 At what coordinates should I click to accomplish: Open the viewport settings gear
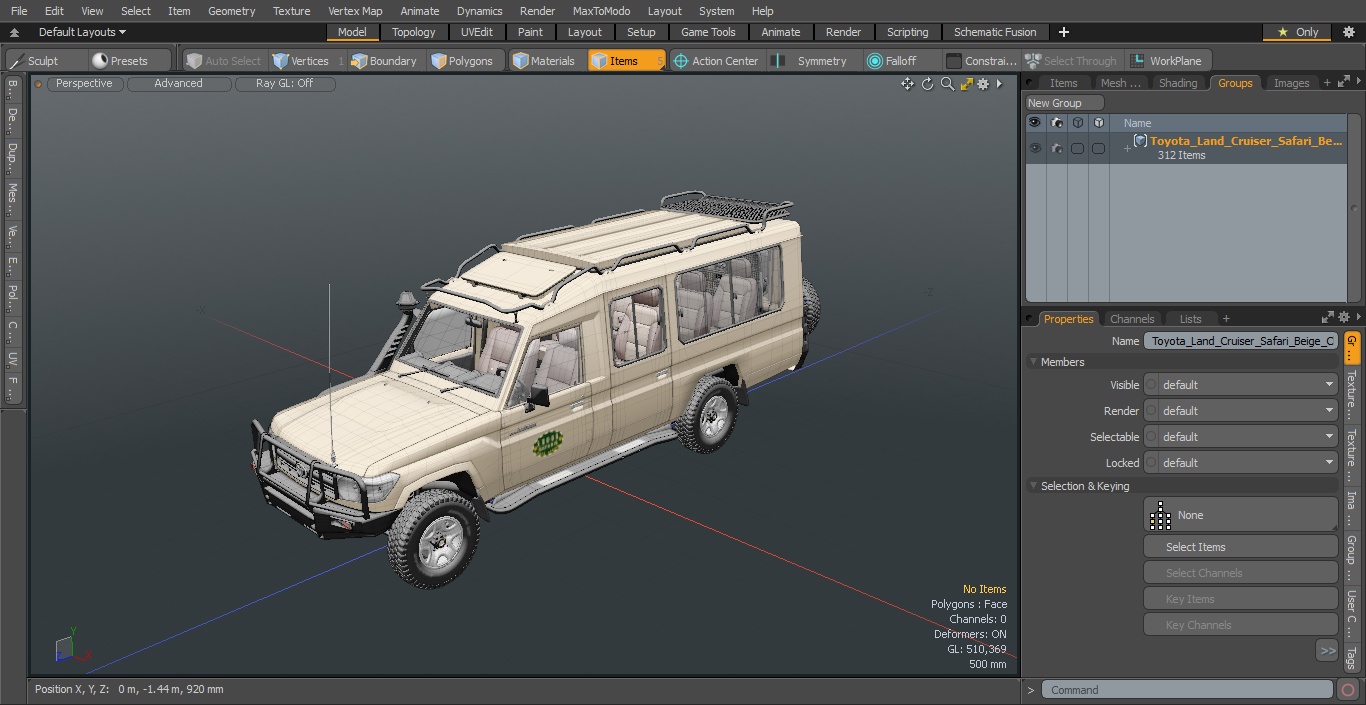coord(983,84)
